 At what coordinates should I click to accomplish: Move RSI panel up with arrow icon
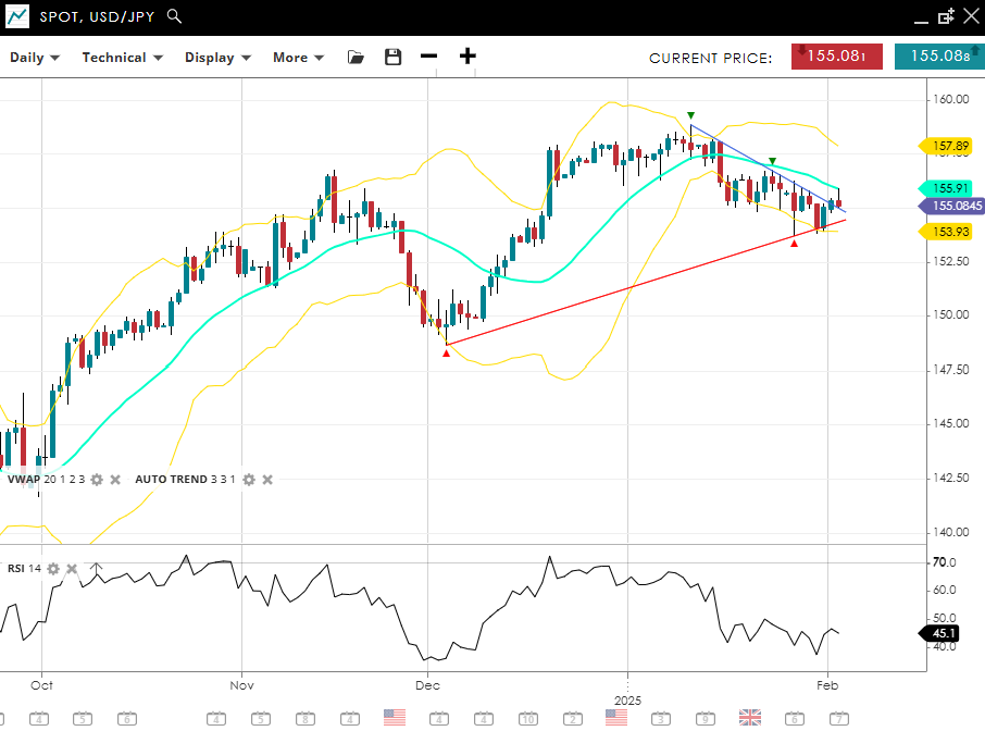96,569
